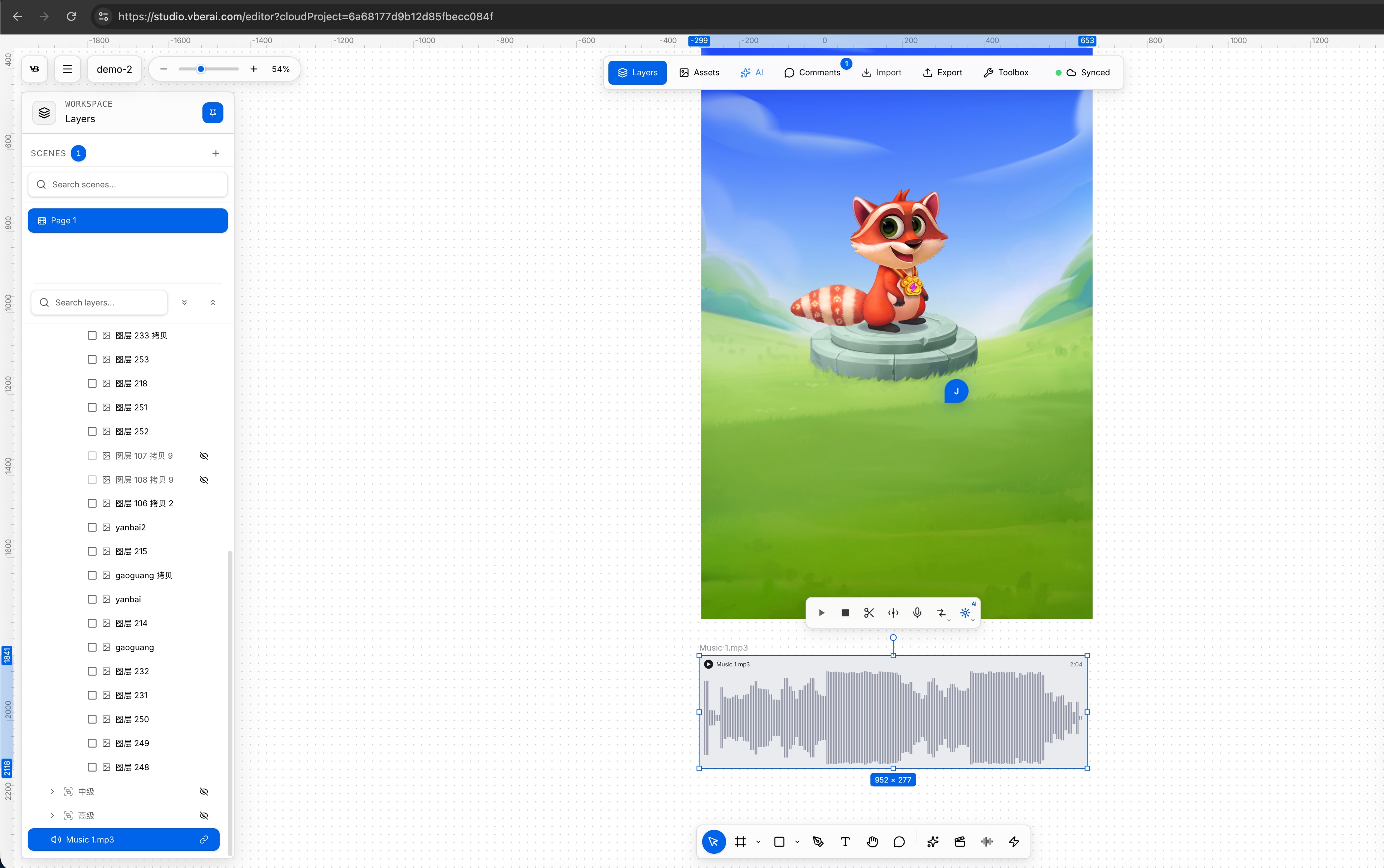Select the Page 1 scene
The width and height of the screenshot is (1384, 868).
point(127,220)
